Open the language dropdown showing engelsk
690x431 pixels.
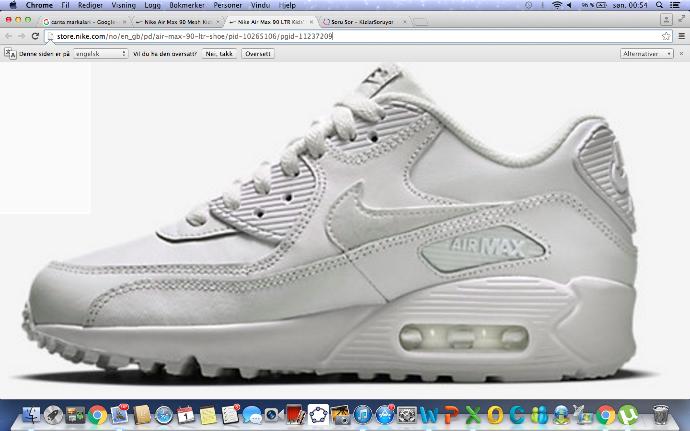[x=101, y=54]
